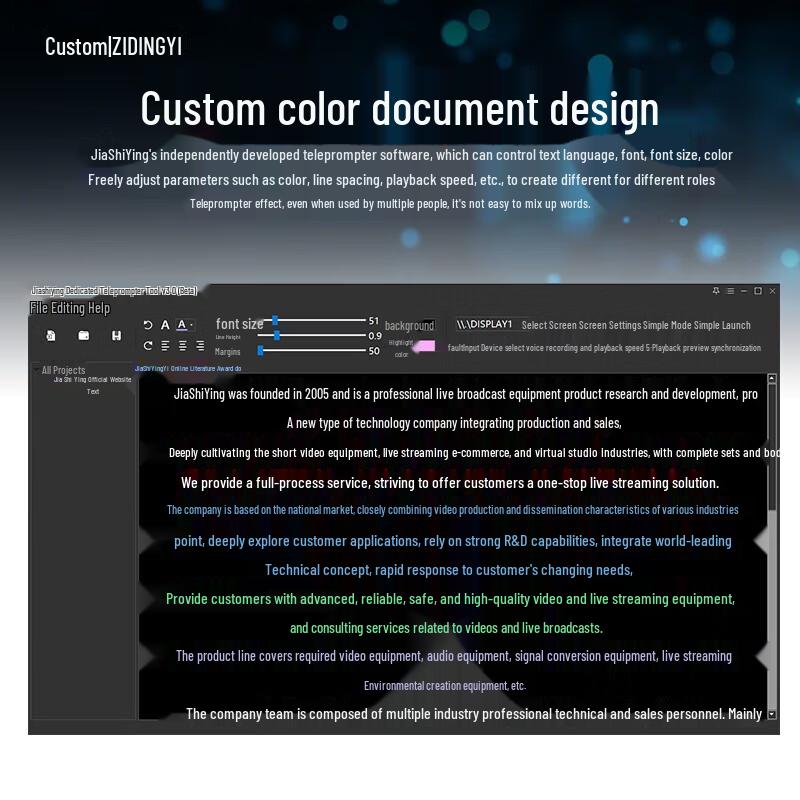Align text to the right
The image size is (800, 800).
[200, 346]
